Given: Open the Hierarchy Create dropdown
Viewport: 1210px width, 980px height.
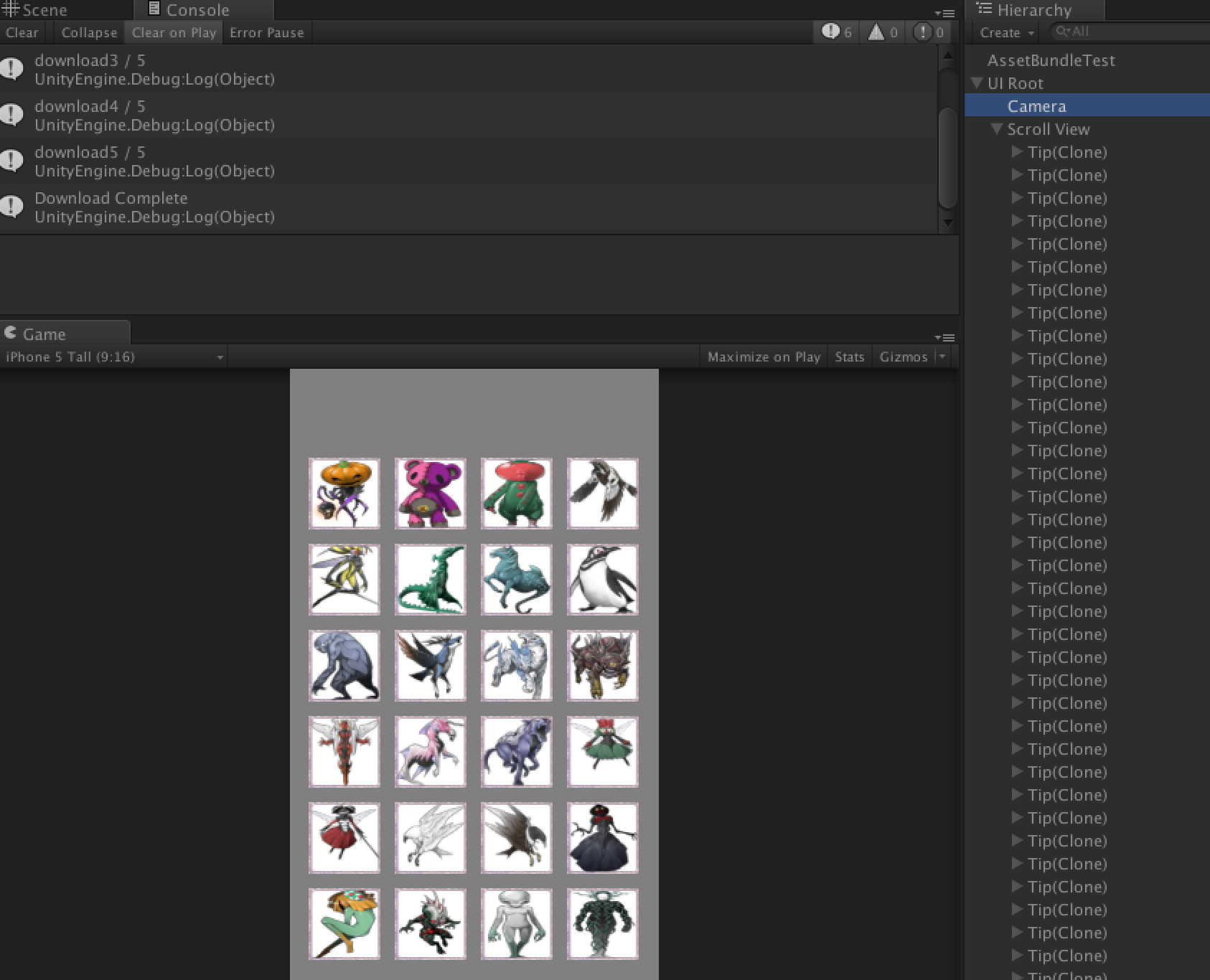Looking at the screenshot, I should click(x=1006, y=32).
